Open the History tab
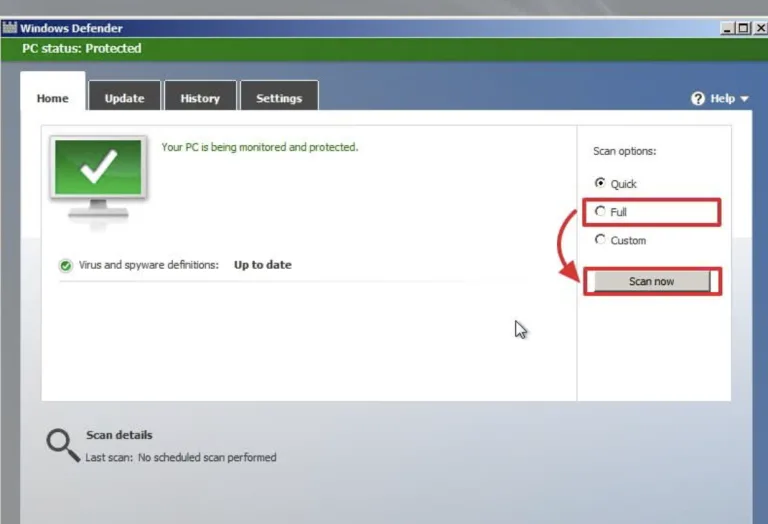Image resolution: width=768 pixels, height=524 pixels. pos(200,96)
